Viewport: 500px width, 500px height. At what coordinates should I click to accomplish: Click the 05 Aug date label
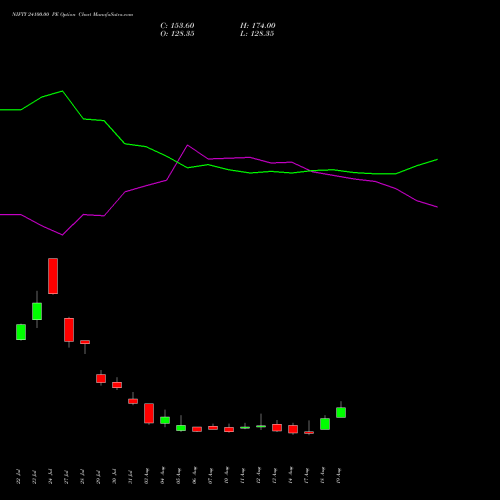[178, 476]
